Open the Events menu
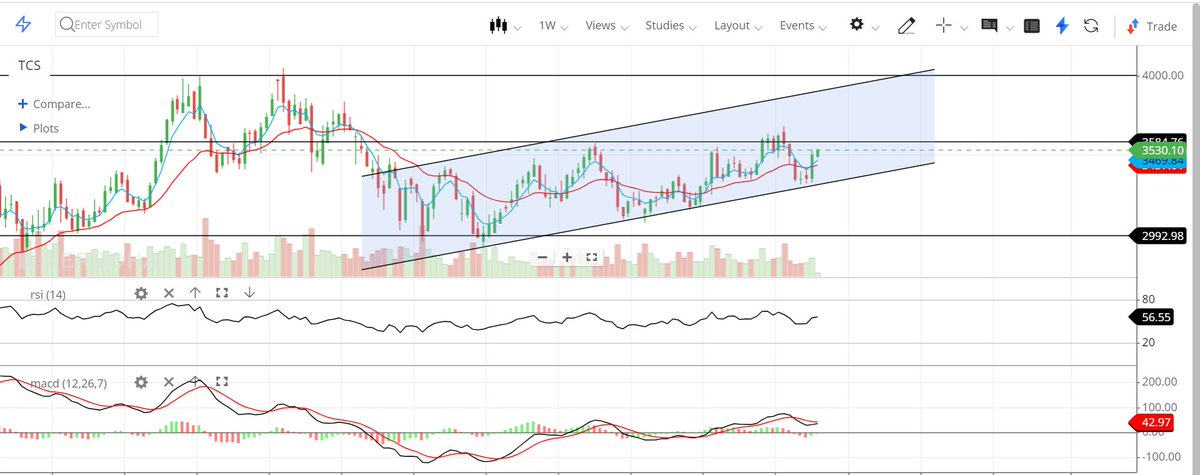Viewport: 1200px width, 475px height. [803, 26]
